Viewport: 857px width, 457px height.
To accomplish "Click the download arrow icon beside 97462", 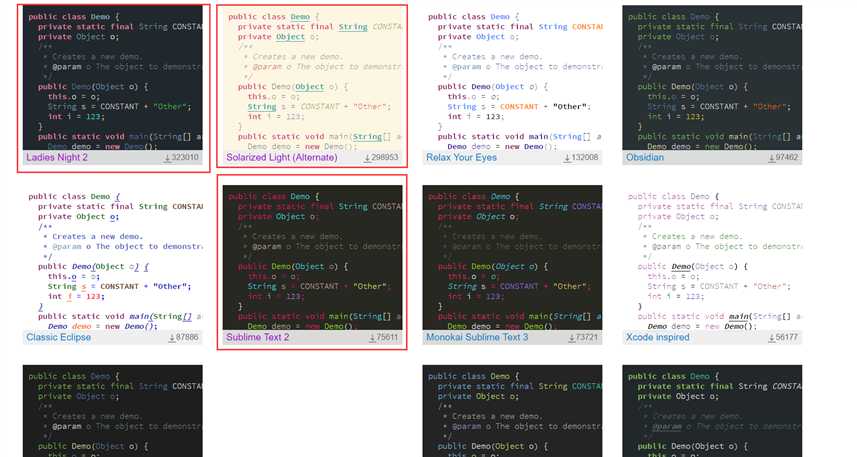I will 772,158.
